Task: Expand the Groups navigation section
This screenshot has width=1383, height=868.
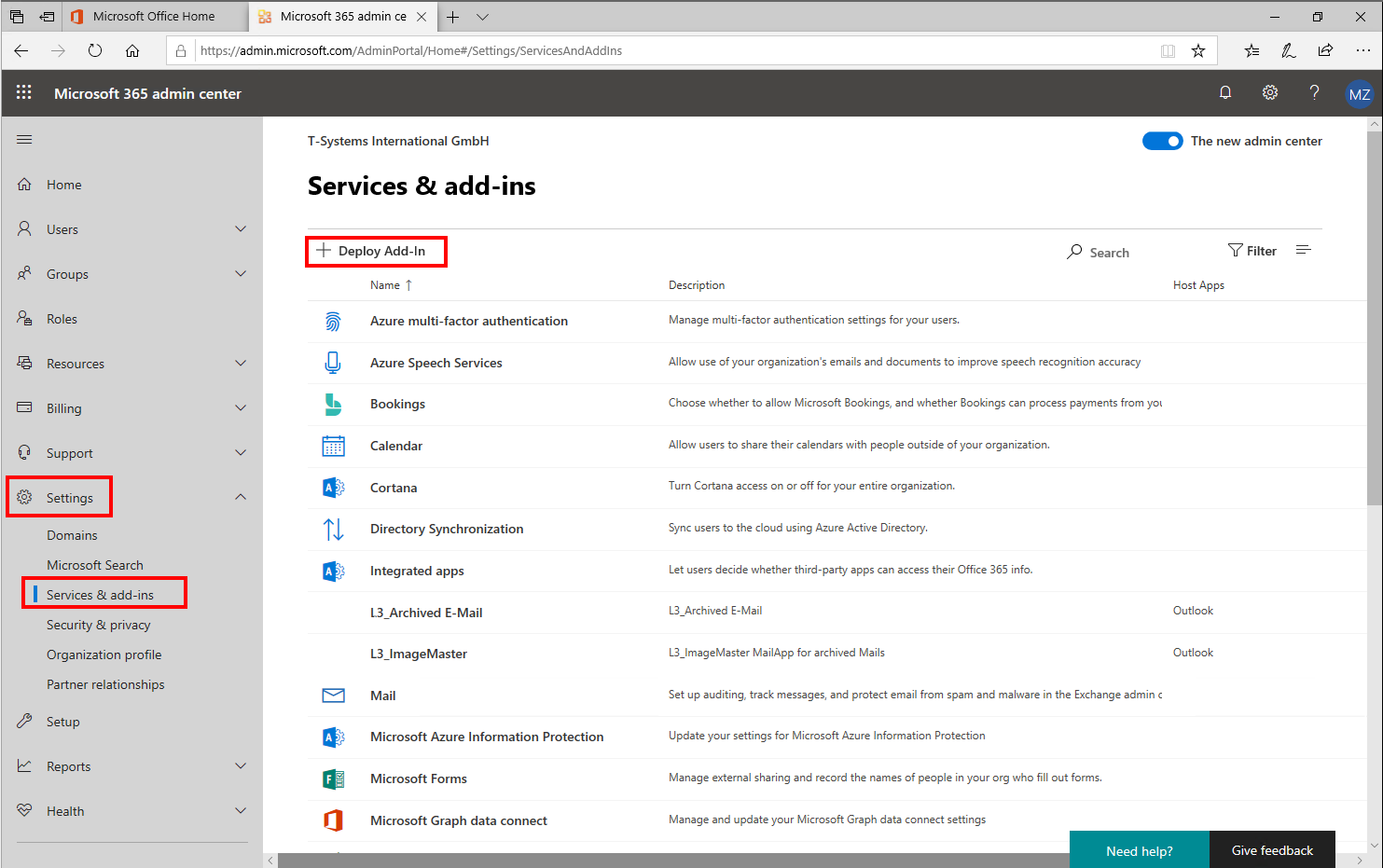Action: coord(241,273)
